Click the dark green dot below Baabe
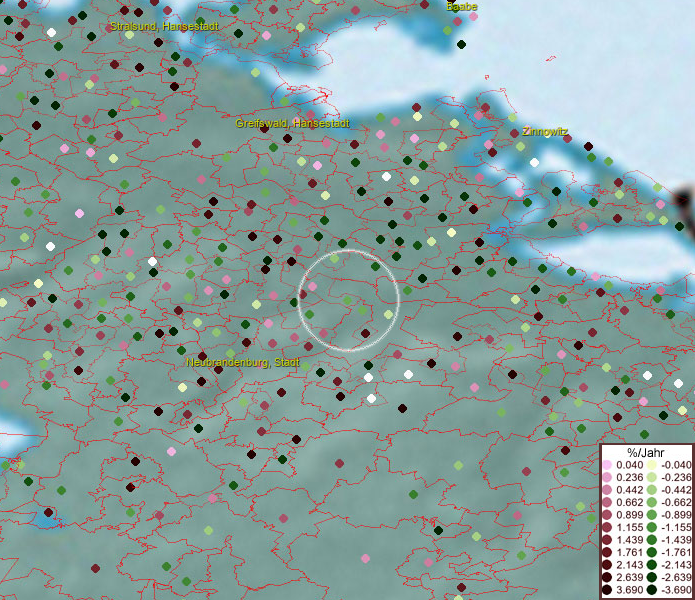The height and width of the screenshot is (600, 695). (461, 45)
